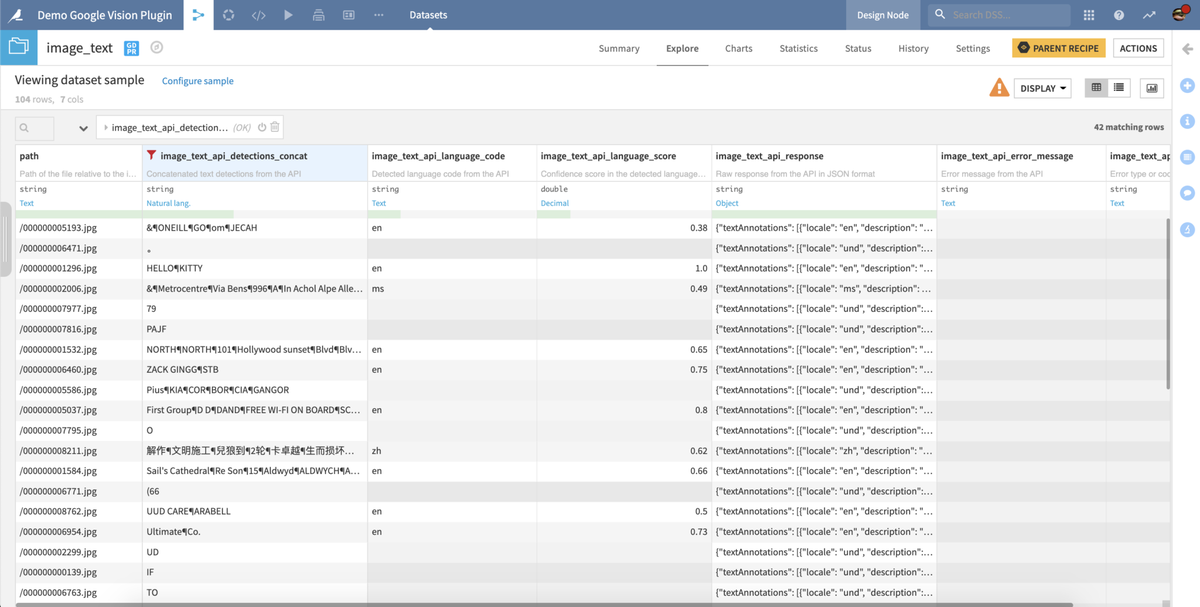Screen dimensions: 1200x607
Task: Switch to table grid view
Action: click(1096, 88)
